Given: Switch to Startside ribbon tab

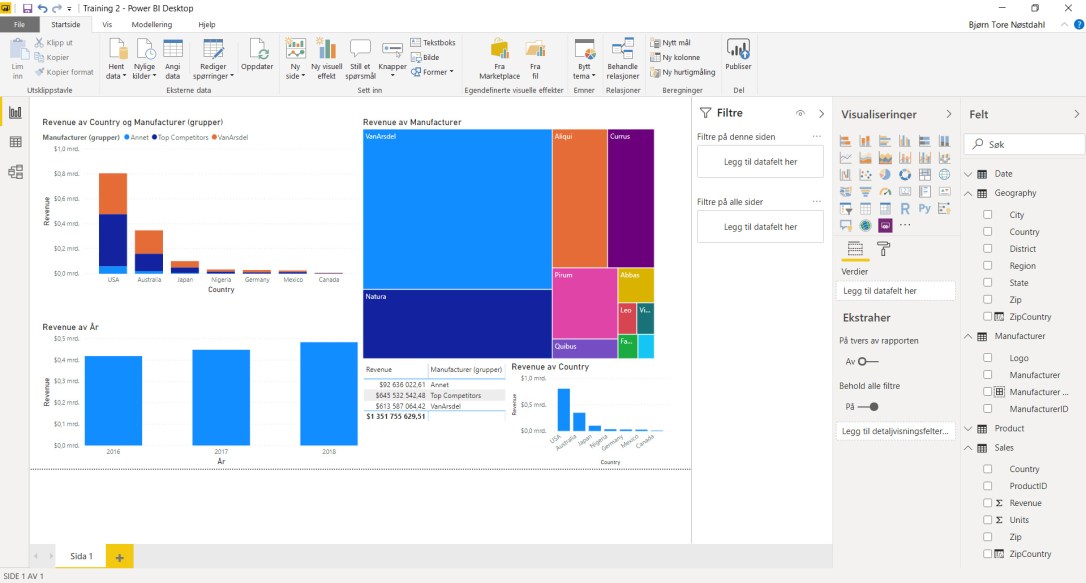Looking at the screenshot, I should pos(66,24).
